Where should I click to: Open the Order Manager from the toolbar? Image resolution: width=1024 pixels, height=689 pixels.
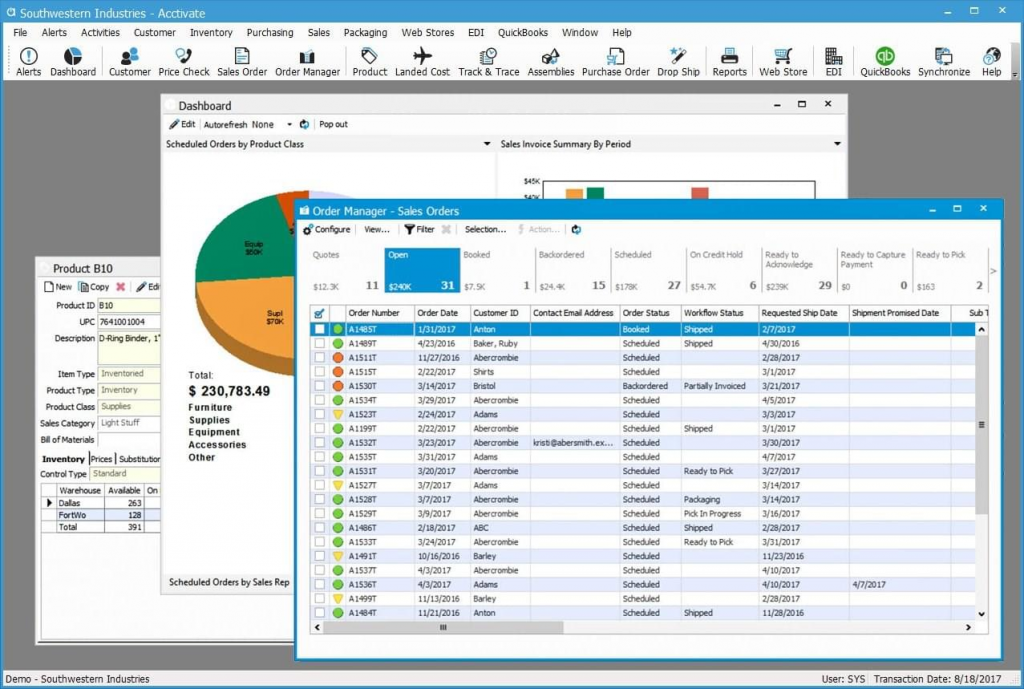click(307, 60)
